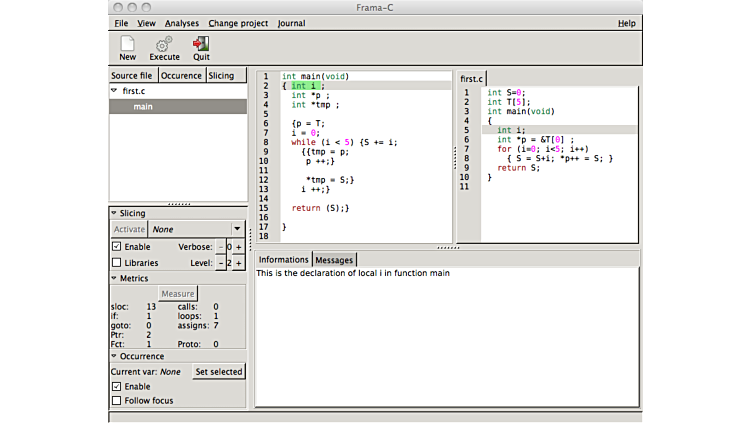Decrease slicing Level with minus button
752x423 pixels.
(x=221, y=263)
